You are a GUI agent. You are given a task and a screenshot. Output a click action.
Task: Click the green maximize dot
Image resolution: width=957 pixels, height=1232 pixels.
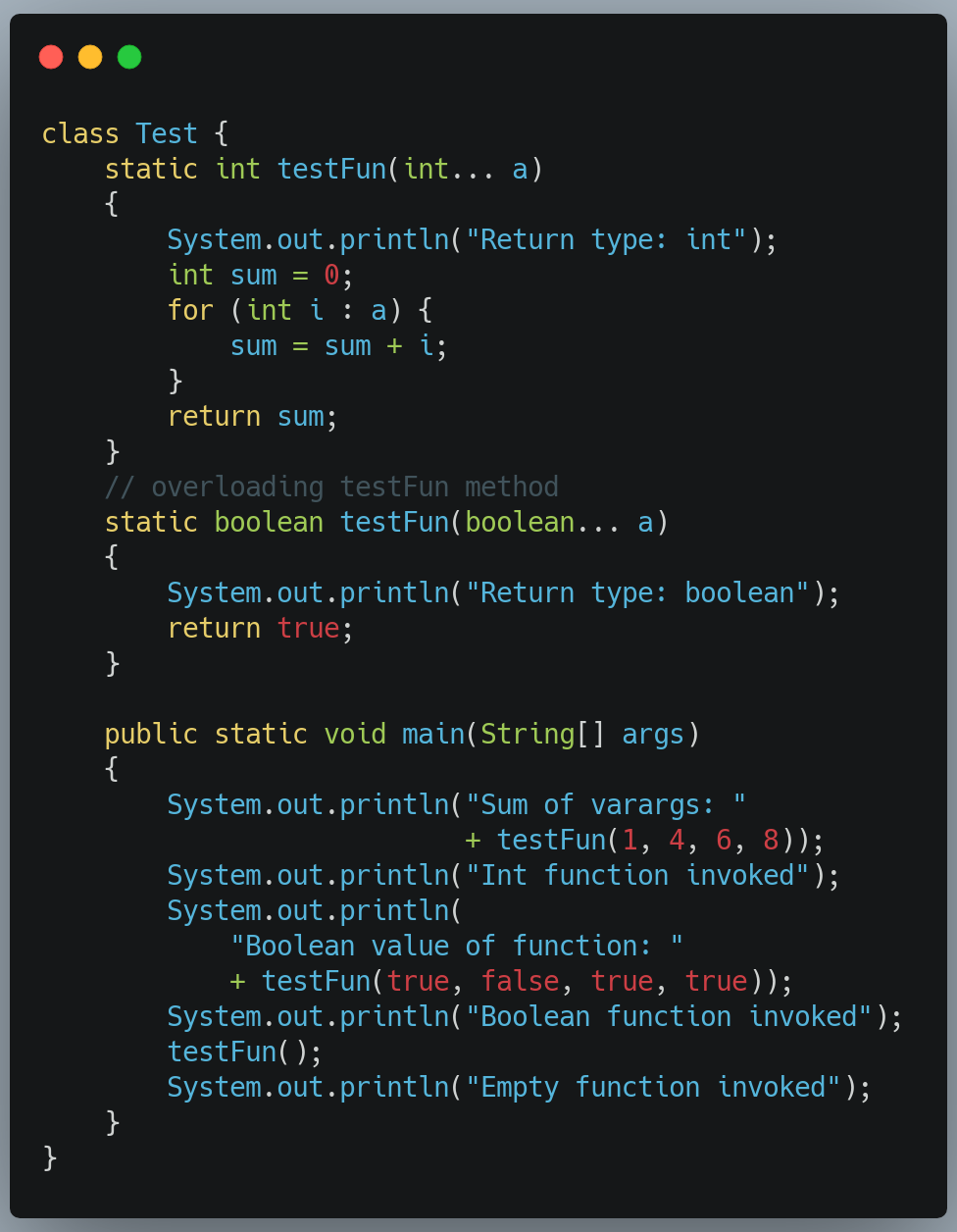click(129, 57)
